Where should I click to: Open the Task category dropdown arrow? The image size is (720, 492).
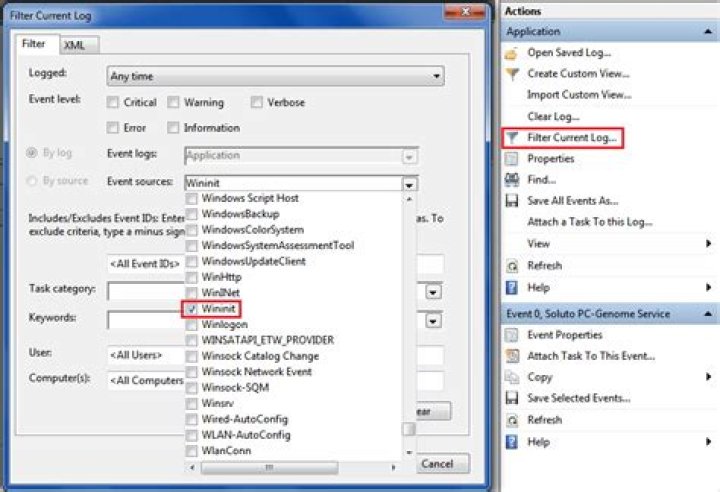click(433, 292)
